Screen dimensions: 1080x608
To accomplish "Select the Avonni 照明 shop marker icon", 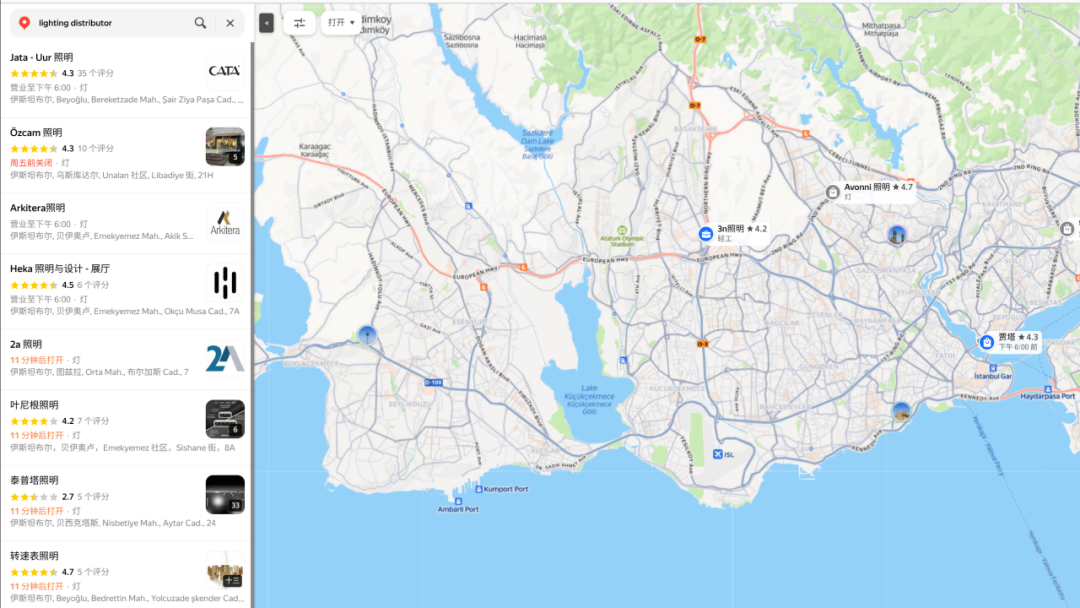I will click(x=833, y=192).
